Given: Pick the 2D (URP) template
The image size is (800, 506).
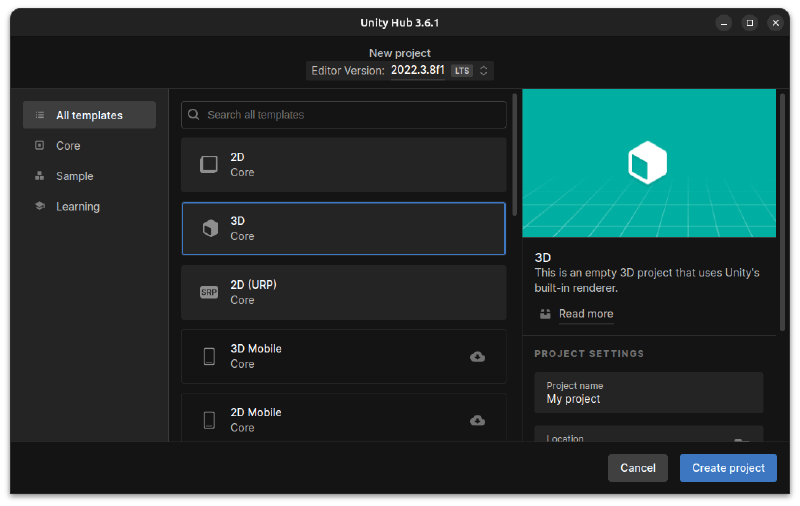Looking at the screenshot, I should coord(343,292).
